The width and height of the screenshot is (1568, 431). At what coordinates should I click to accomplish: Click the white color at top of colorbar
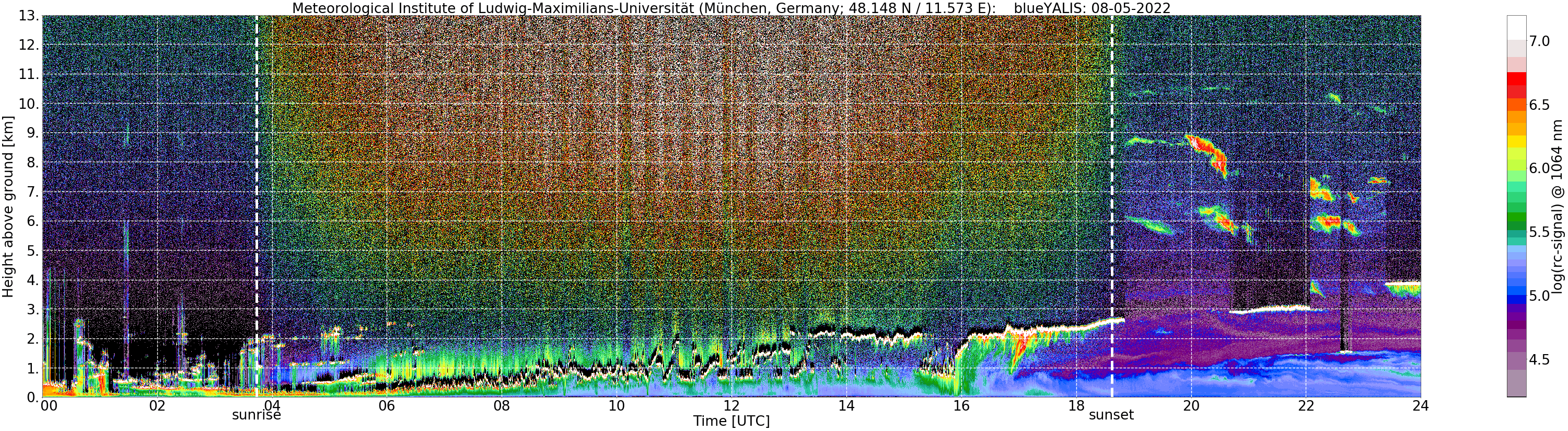coord(1516,27)
